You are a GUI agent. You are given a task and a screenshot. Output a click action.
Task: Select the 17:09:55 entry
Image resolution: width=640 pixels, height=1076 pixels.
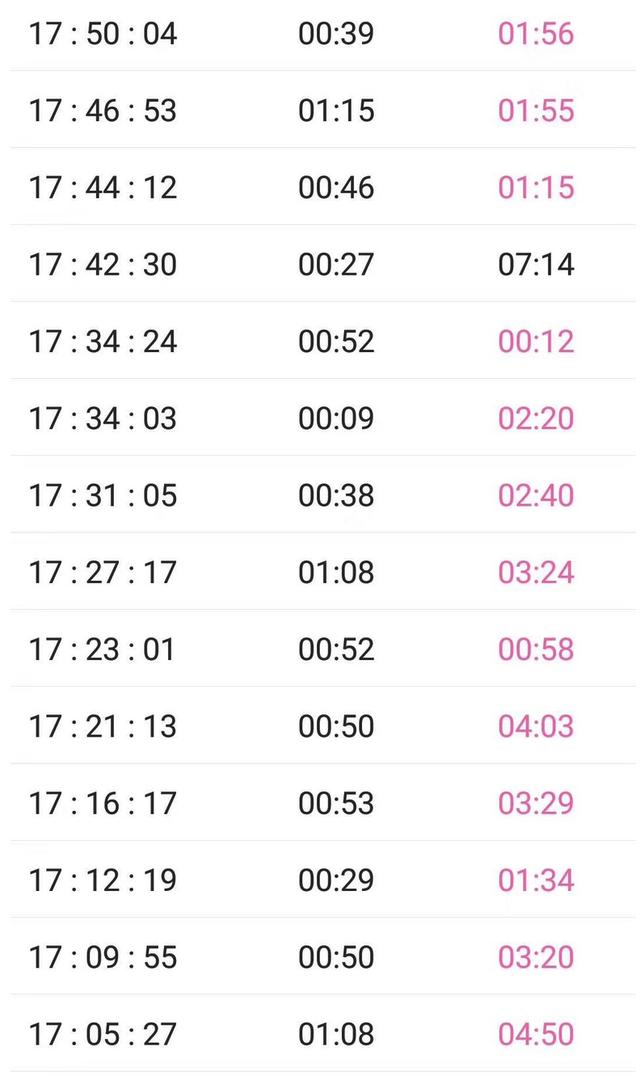click(102, 957)
